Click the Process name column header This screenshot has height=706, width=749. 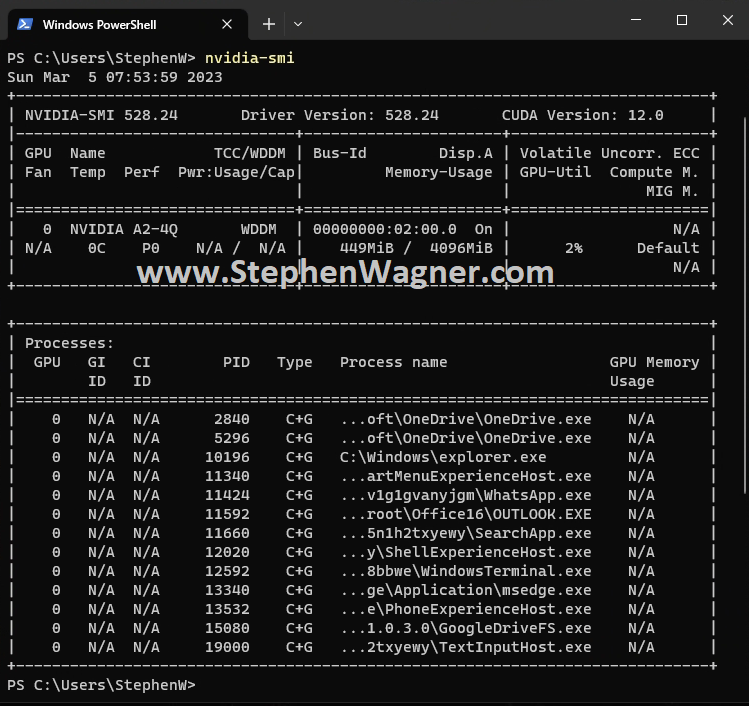394,363
